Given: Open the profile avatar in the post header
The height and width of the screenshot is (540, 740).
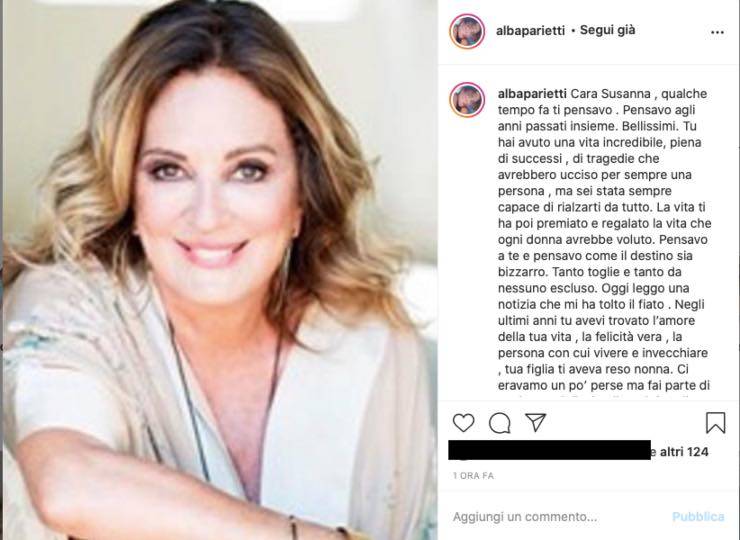Looking at the screenshot, I should point(467,31).
